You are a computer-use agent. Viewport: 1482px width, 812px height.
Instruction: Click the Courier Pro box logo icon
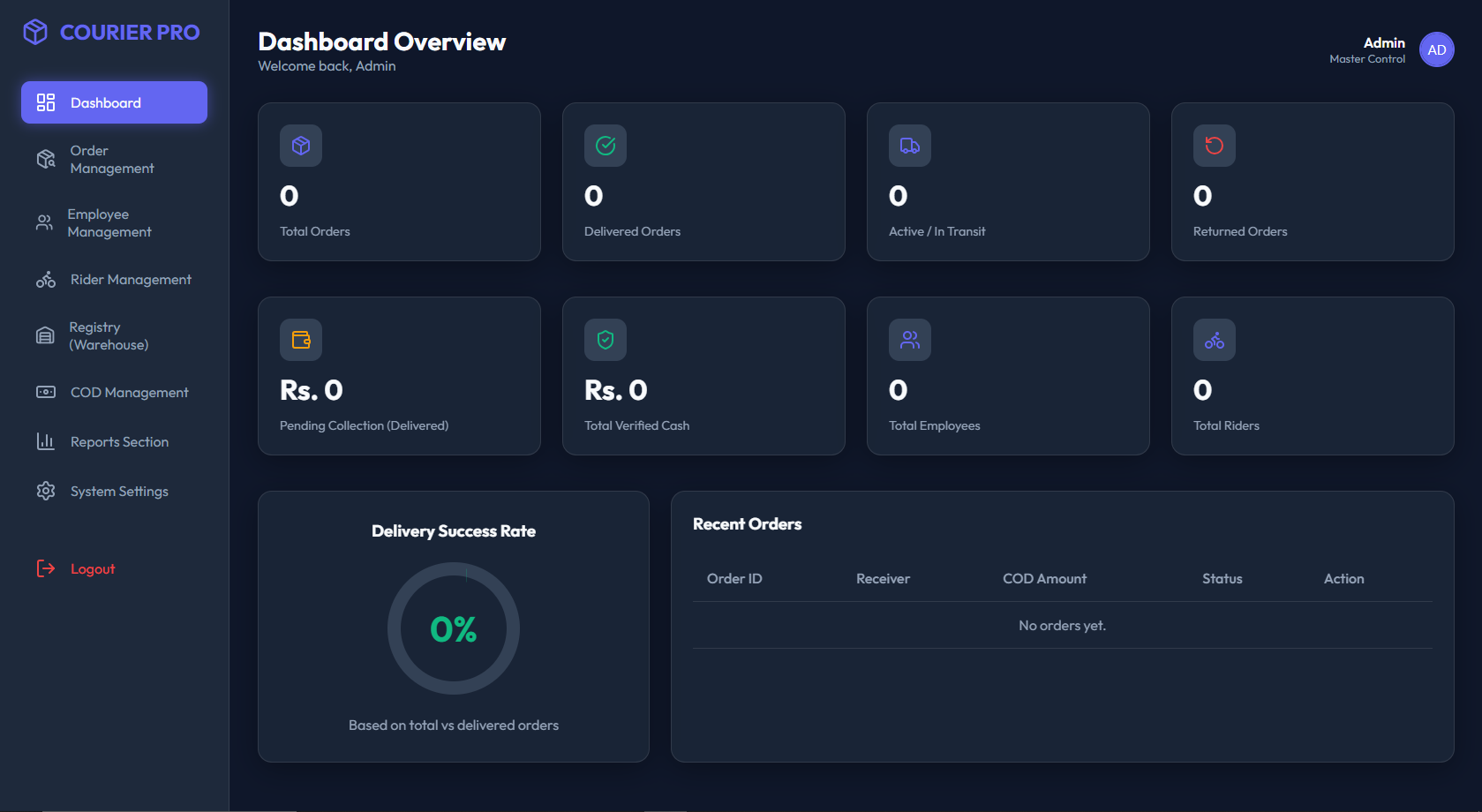coord(35,32)
